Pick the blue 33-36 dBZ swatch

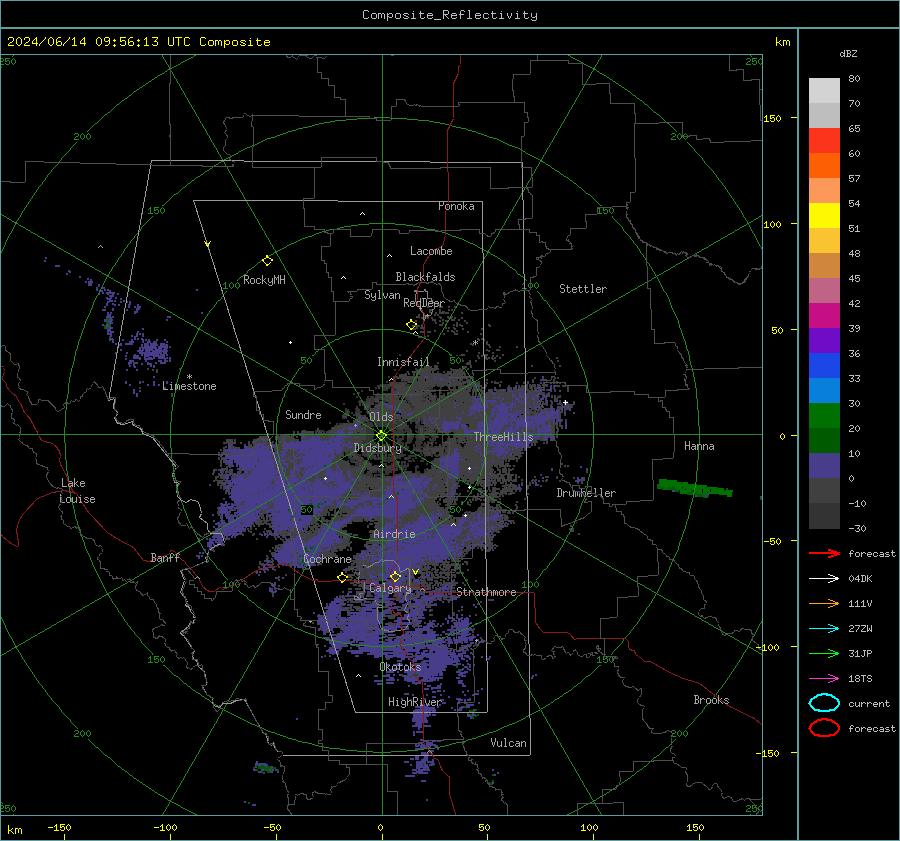824,366
